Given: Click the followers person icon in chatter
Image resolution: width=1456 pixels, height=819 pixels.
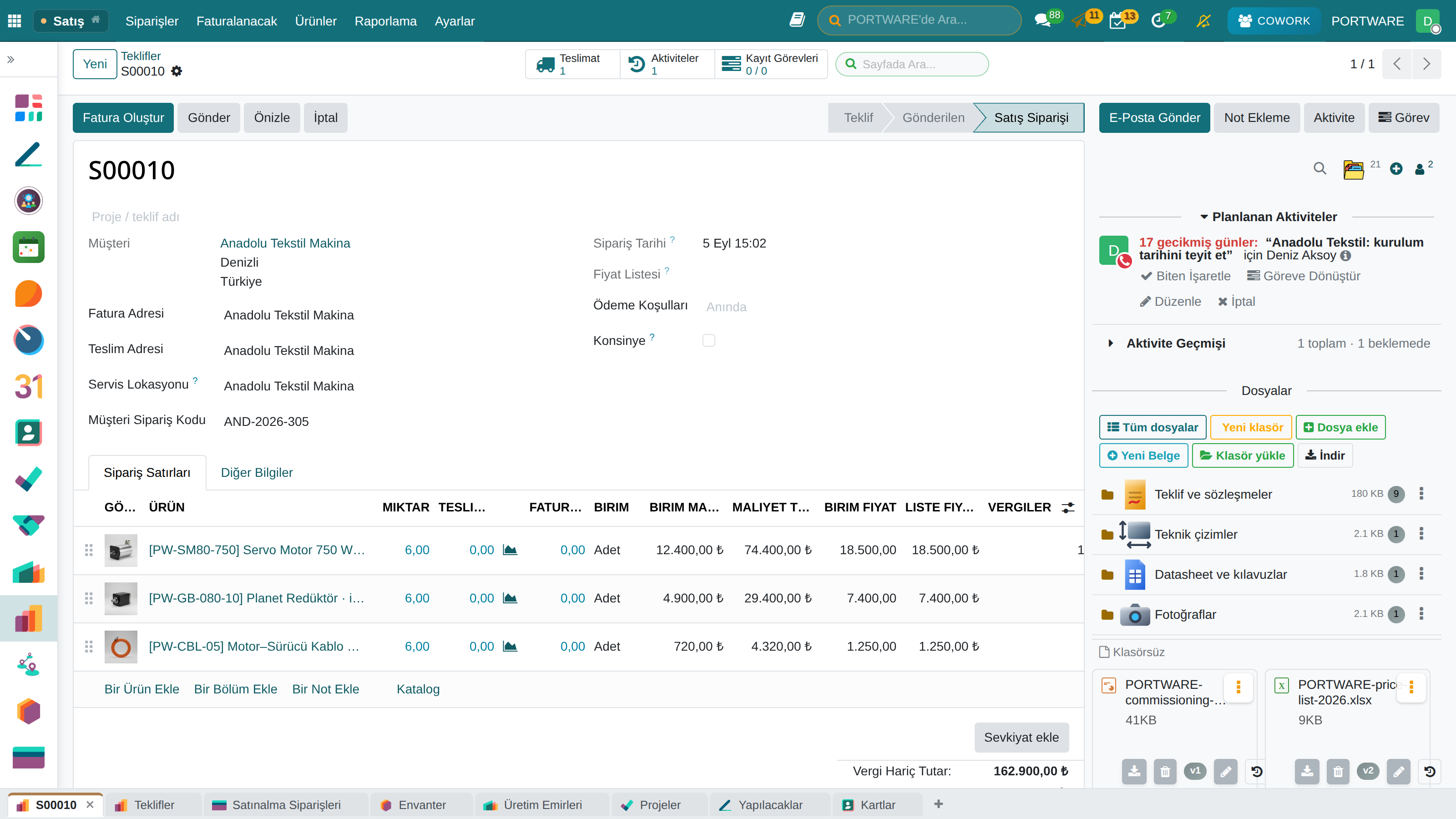Looking at the screenshot, I should click(x=1419, y=170).
